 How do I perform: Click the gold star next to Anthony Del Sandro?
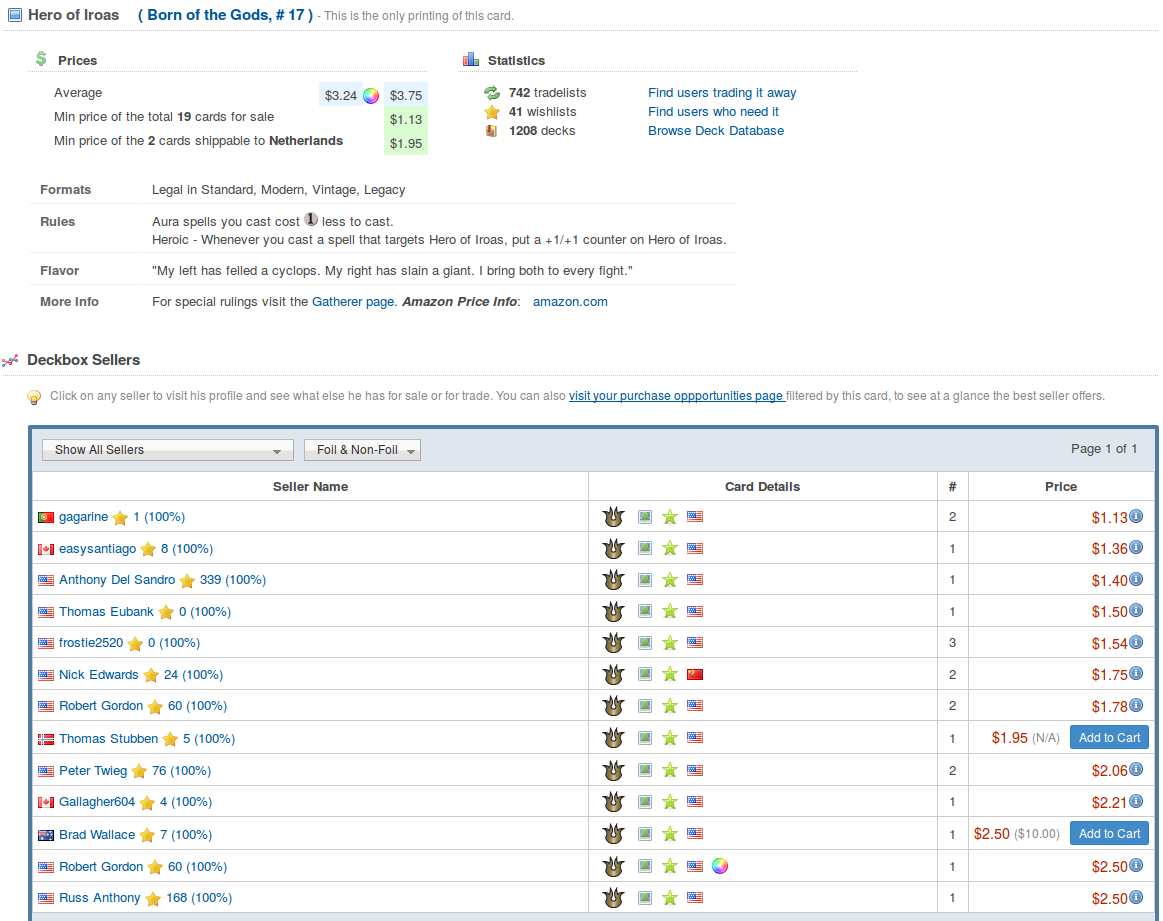[187, 581]
